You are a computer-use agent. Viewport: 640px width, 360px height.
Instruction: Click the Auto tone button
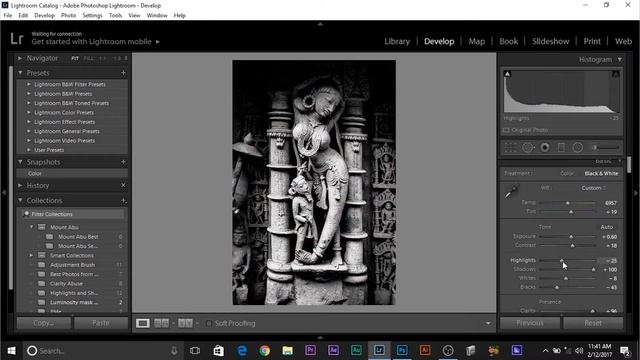[x=607, y=227]
